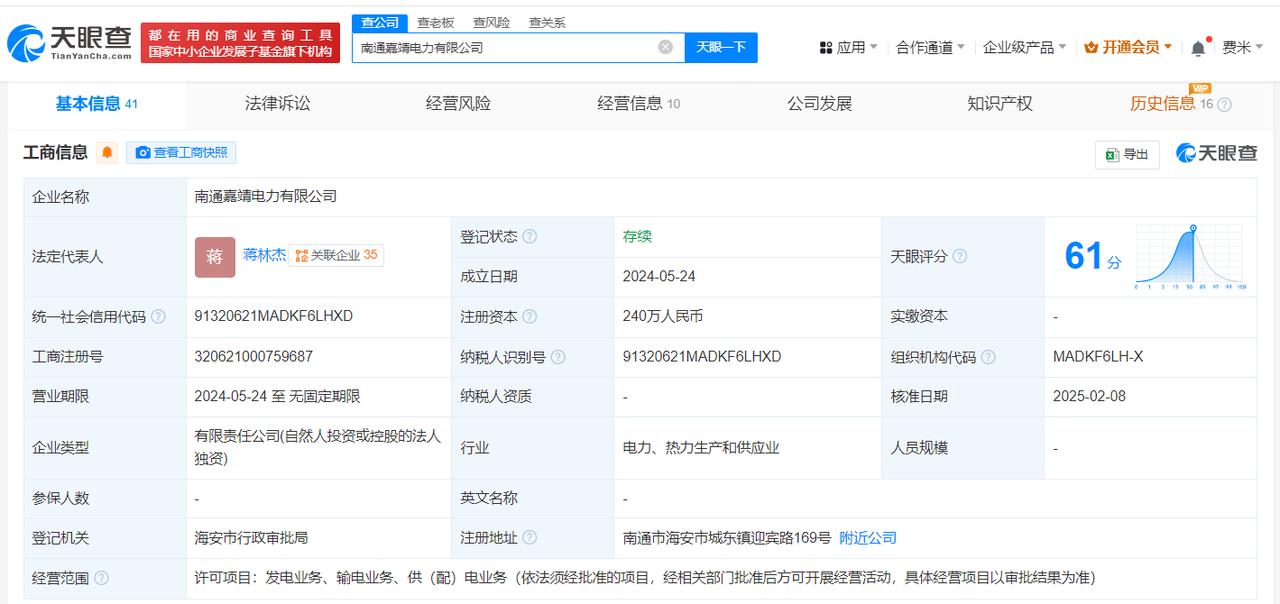Click the help icon next to 天眼评分

click(x=959, y=256)
